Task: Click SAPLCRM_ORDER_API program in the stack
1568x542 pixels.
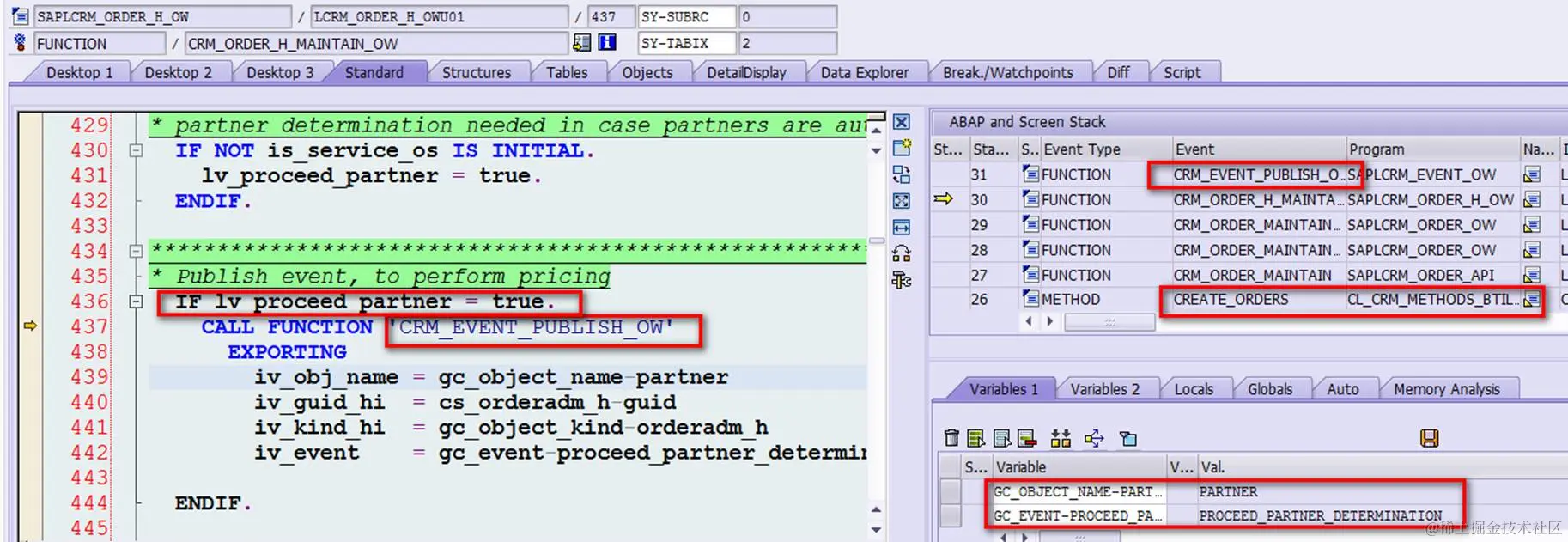Action: click(x=1420, y=275)
